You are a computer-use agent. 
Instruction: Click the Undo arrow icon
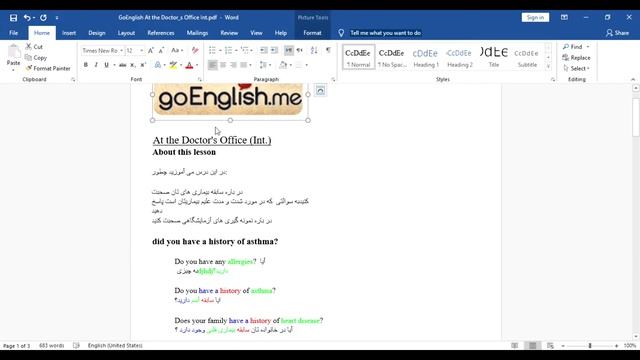(x=27, y=18)
